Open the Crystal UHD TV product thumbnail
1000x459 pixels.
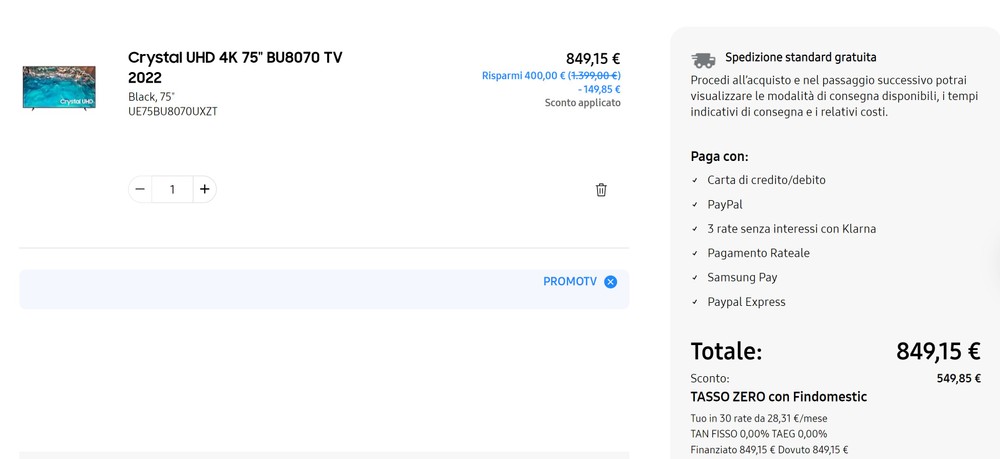59,87
